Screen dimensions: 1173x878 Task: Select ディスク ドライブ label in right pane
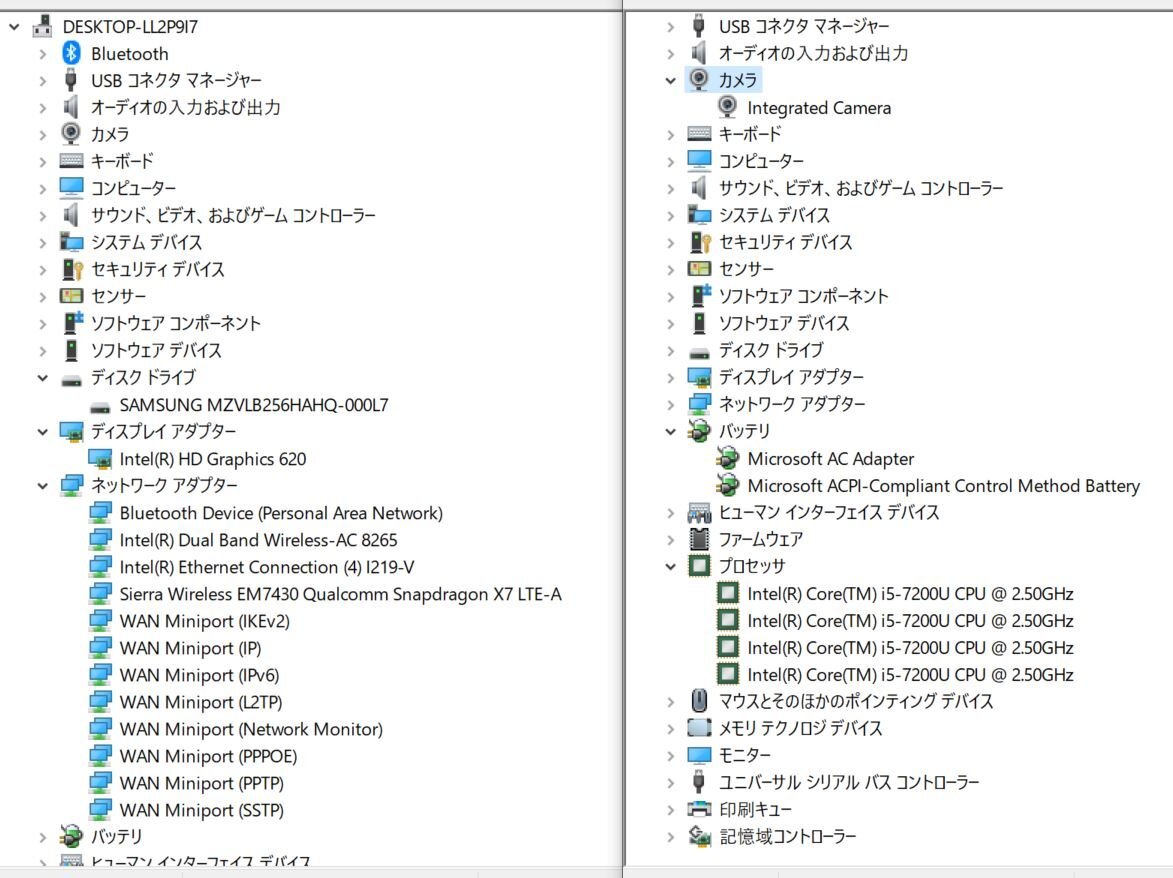tap(771, 350)
